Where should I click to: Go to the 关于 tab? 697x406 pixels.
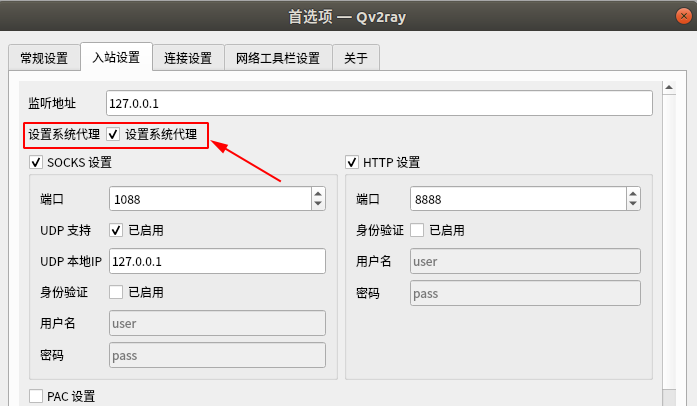355,58
